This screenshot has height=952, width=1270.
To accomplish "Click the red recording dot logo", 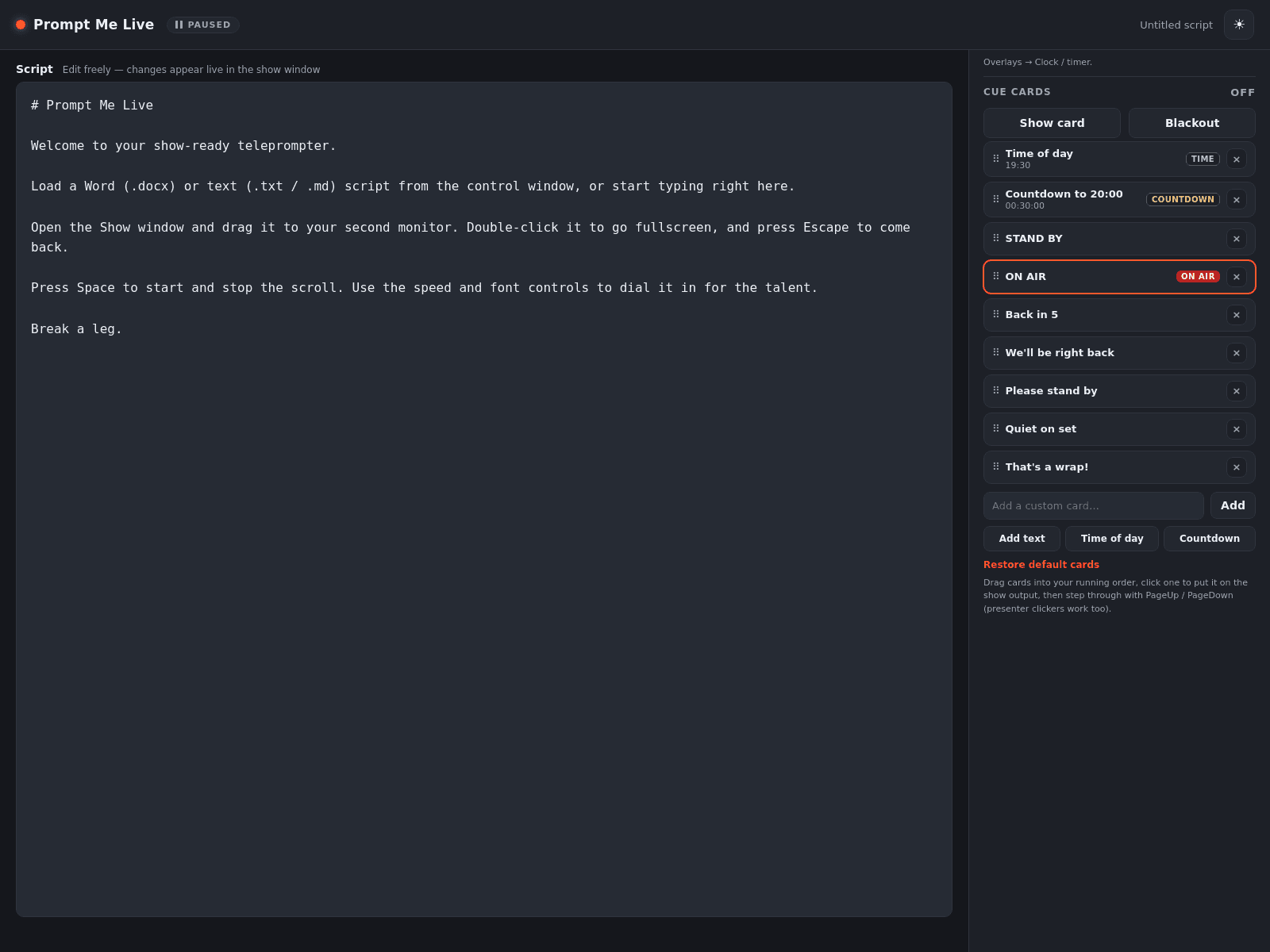I will tap(21, 25).
